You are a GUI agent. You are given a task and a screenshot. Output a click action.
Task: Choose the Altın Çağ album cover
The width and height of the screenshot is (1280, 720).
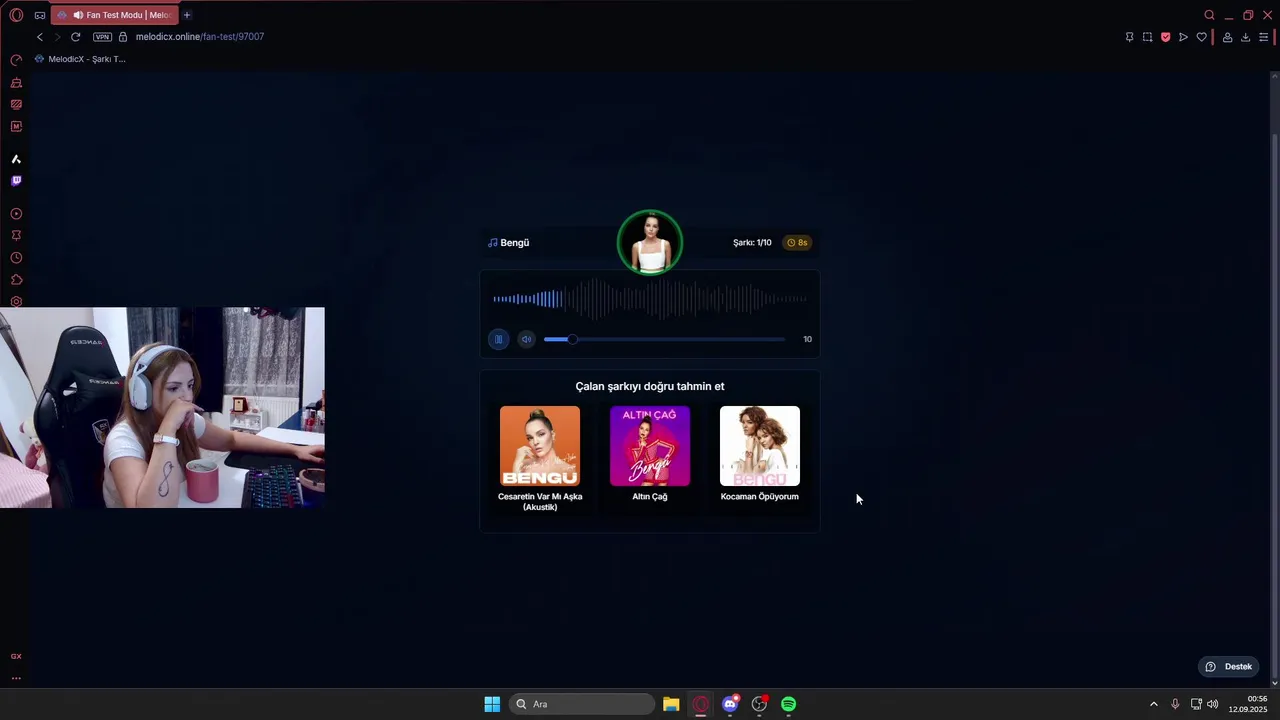click(x=650, y=446)
